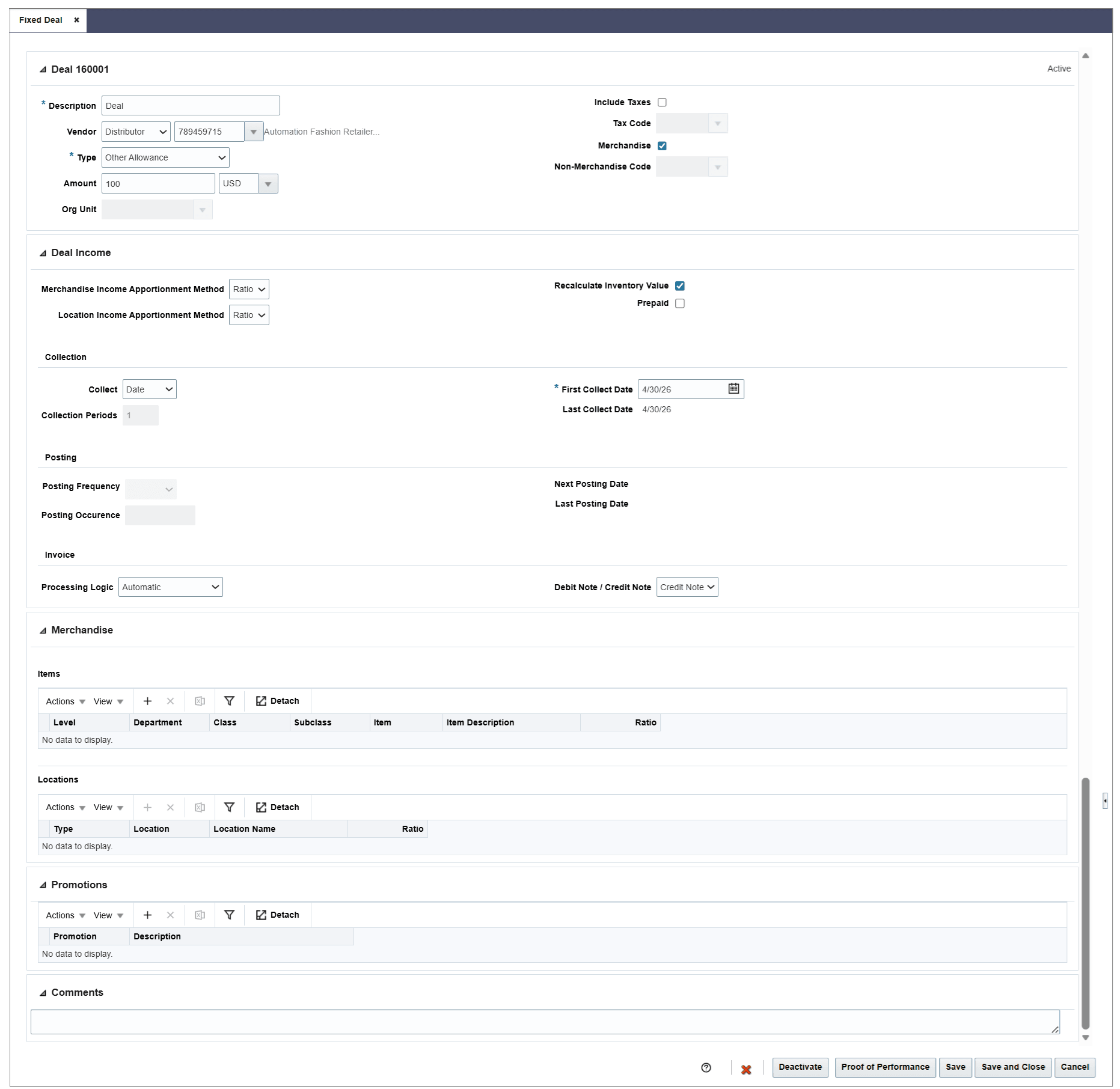The height and width of the screenshot is (1089, 1120).
Task: Open the Vendor type Distributor dropdown
Action: 136,132
